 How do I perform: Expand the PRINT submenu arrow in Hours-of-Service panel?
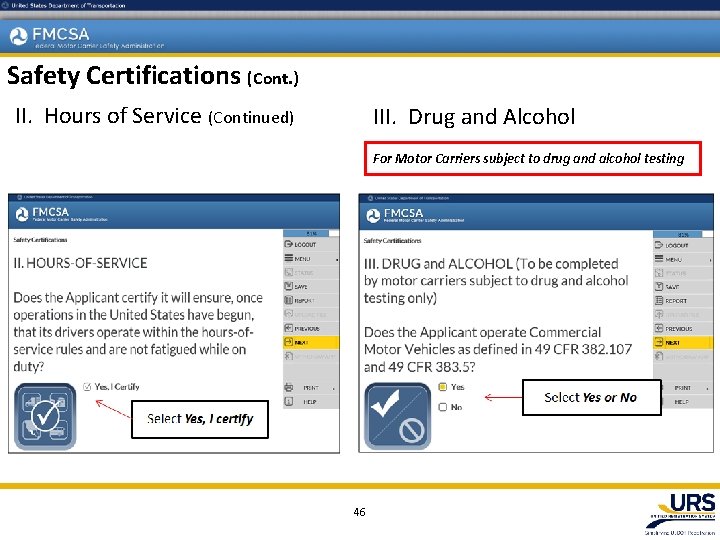[334, 388]
